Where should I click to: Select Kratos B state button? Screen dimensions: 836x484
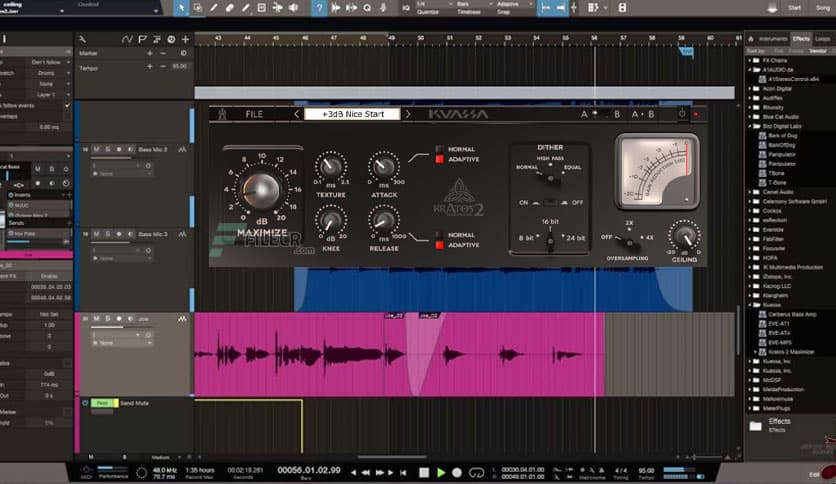click(x=617, y=114)
